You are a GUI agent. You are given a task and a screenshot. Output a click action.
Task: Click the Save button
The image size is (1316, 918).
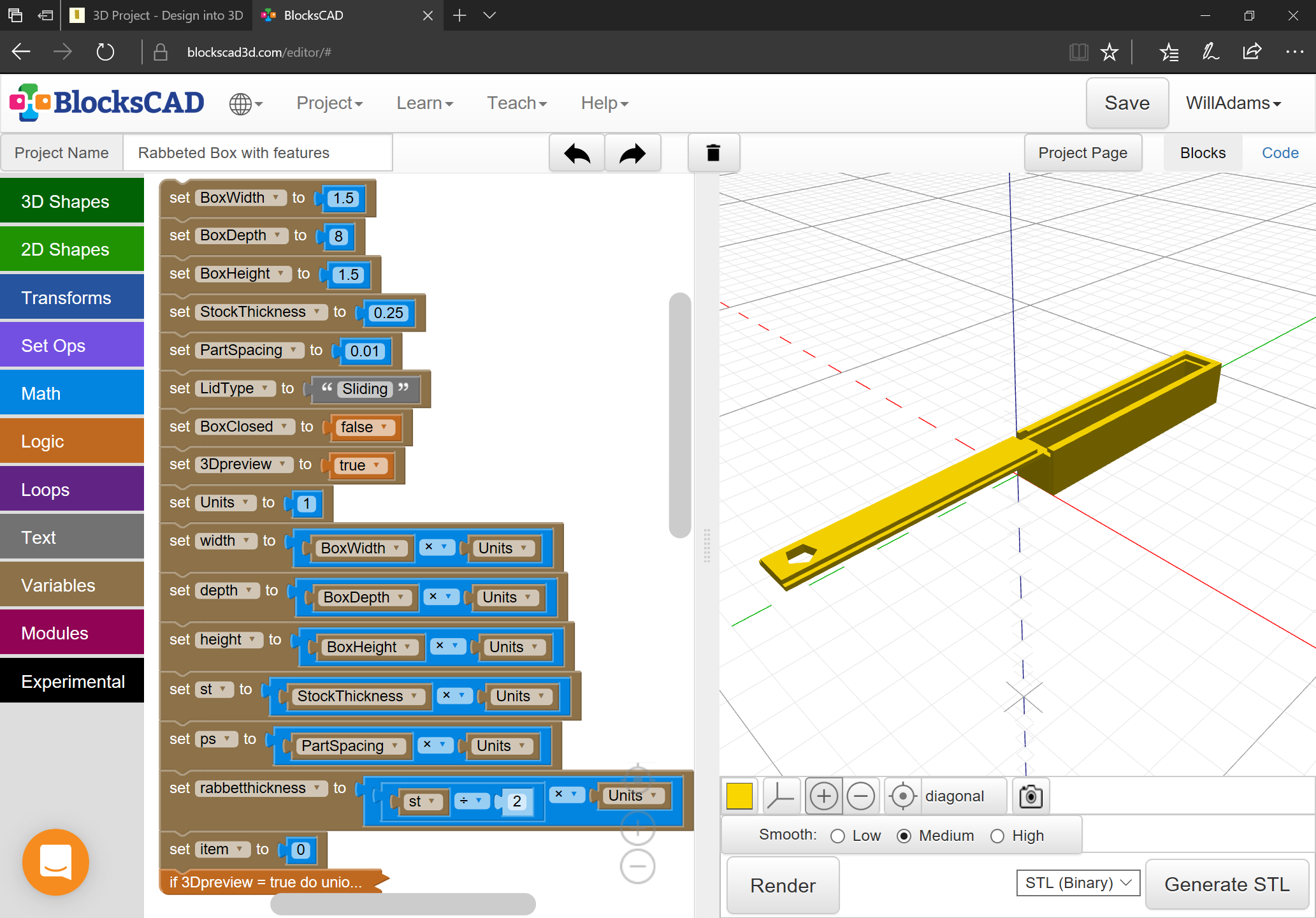click(x=1127, y=103)
